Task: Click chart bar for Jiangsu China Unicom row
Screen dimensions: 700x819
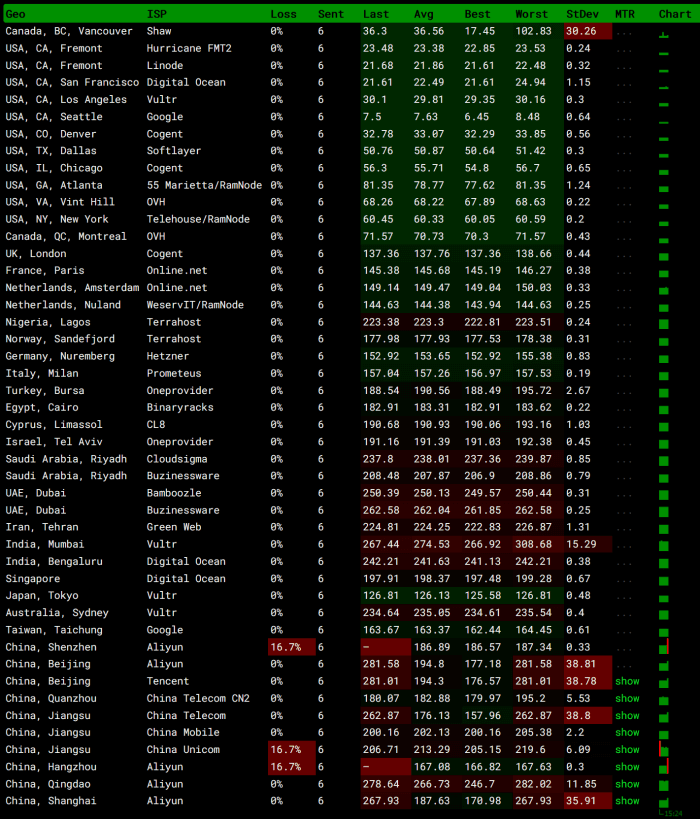Action: [x=664, y=750]
